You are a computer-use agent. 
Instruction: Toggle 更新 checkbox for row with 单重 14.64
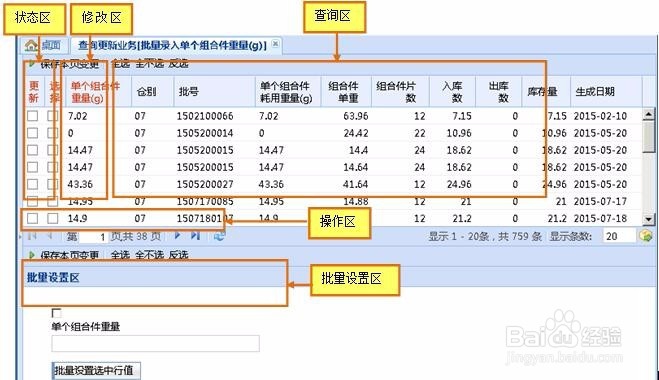click(x=32, y=167)
